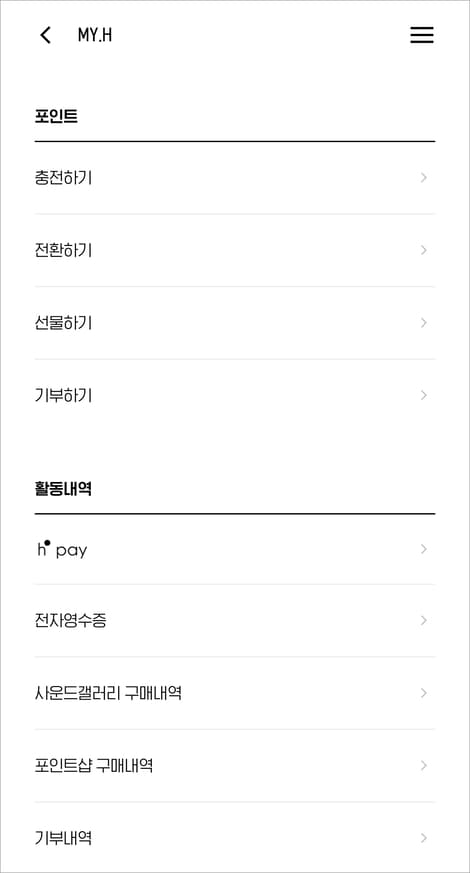Open 전환하기 menu item
Viewport: 470px width, 873px height.
(x=235, y=251)
